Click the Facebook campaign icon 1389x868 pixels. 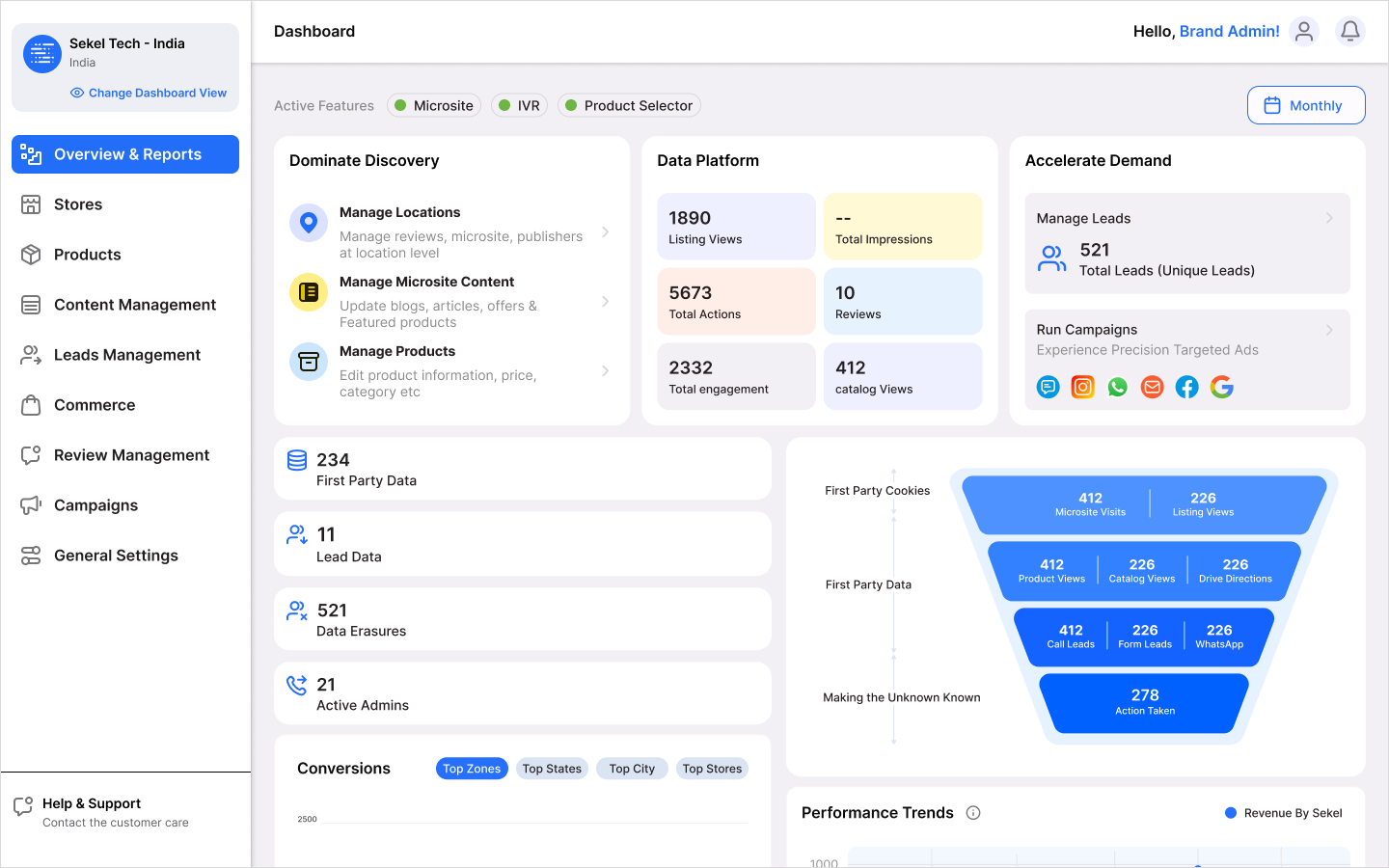(1187, 388)
